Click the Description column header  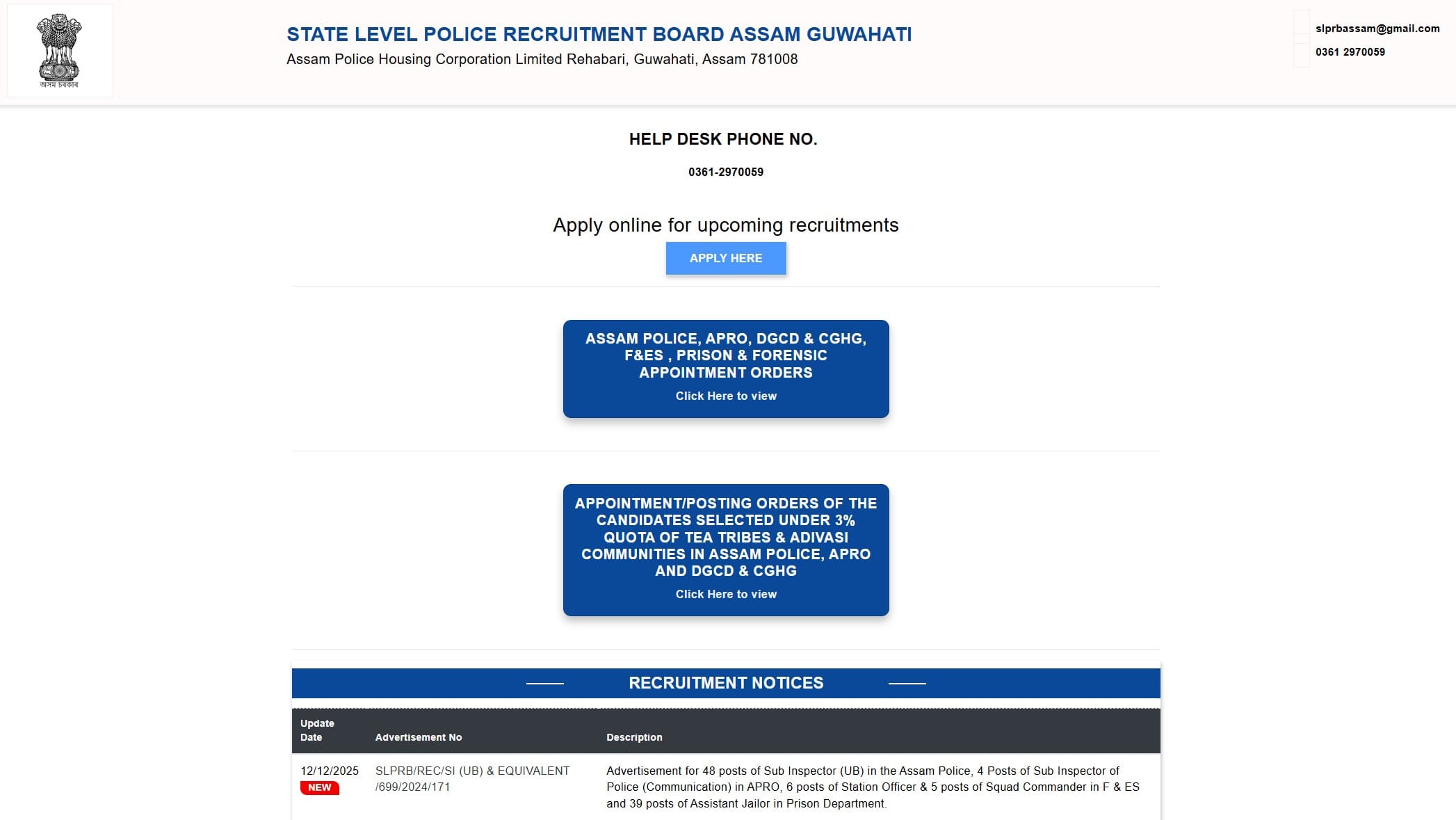634,737
